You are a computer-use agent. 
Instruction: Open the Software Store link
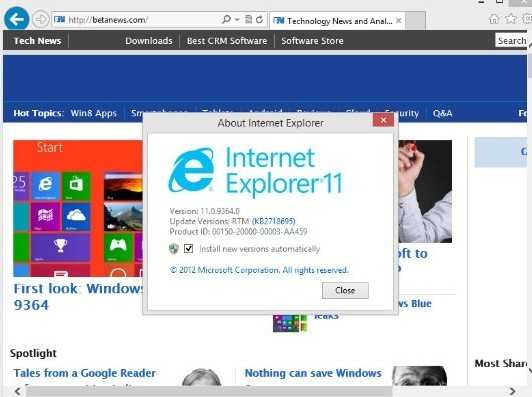click(312, 41)
